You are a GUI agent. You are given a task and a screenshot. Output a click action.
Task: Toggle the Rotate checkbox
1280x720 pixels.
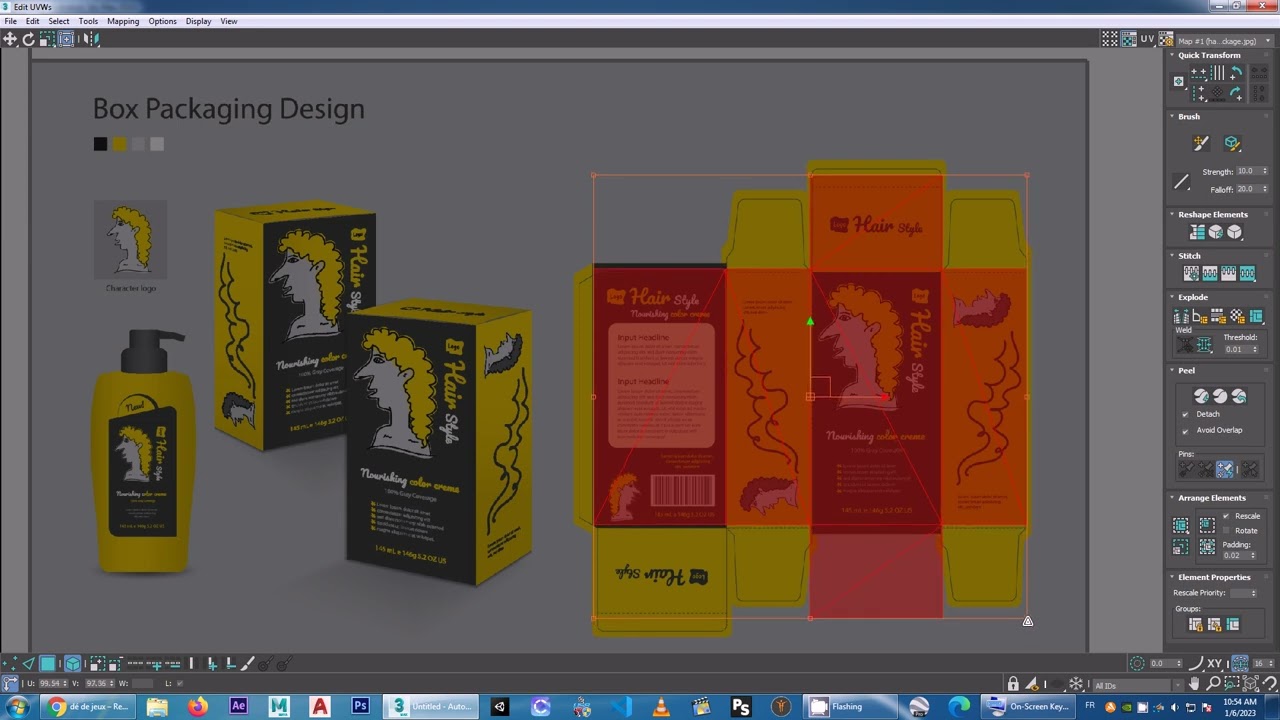[1226, 530]
